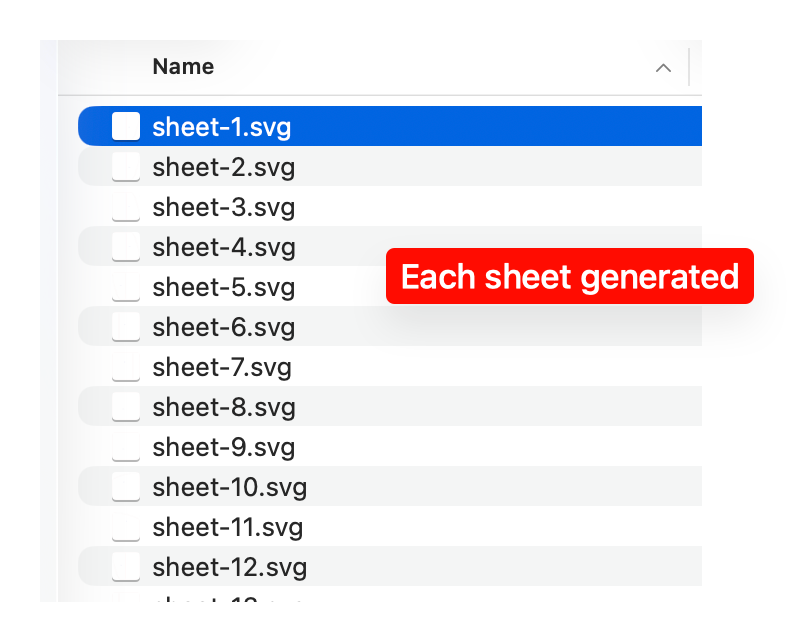The image size is (794, 642).
Task: Click the sheet-4.svg file icon
Action: 126,247
